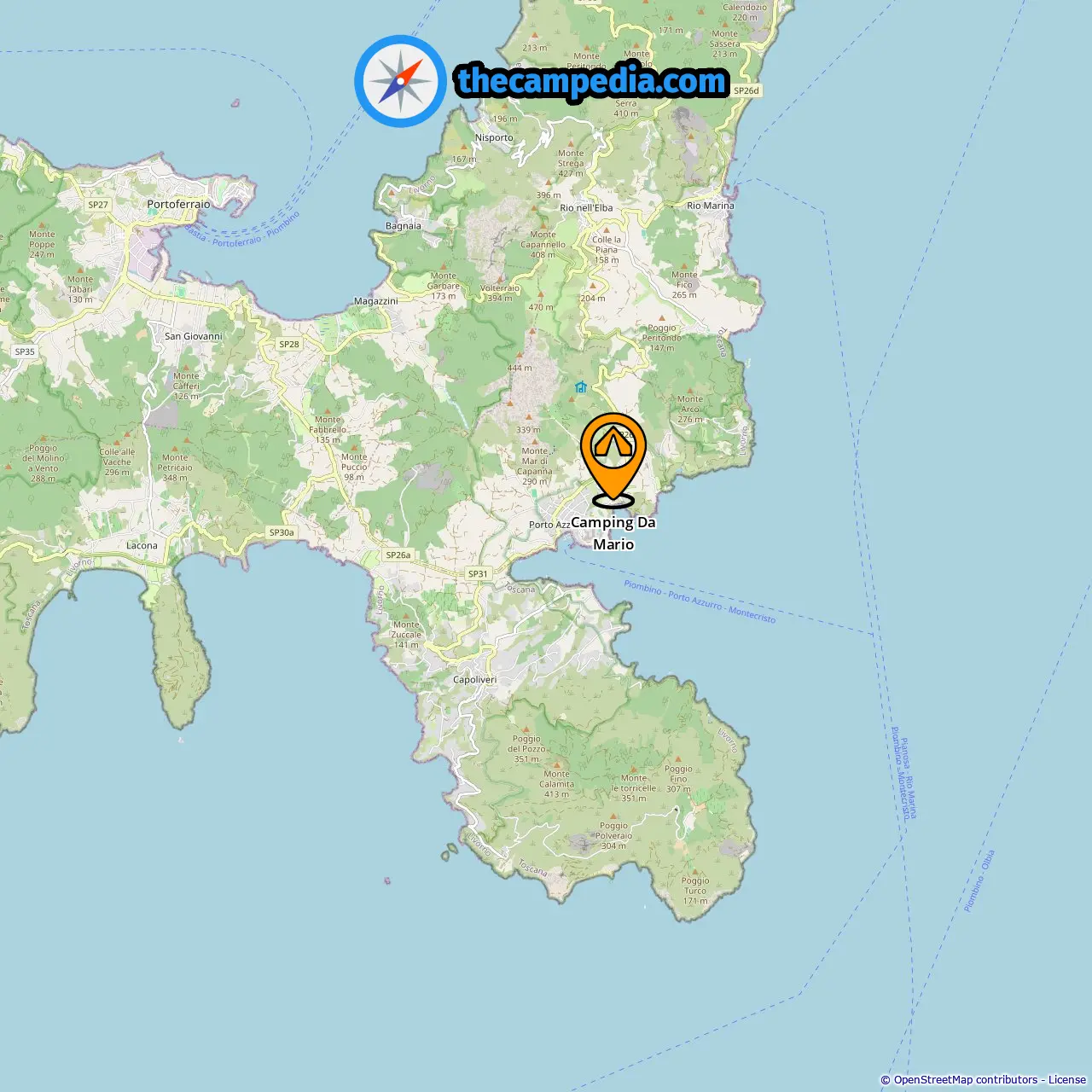Image resolution: width=1092 pixels, height=1092 pixels.
Task: Click the Rio Marina town label
Action: point(711,206)
